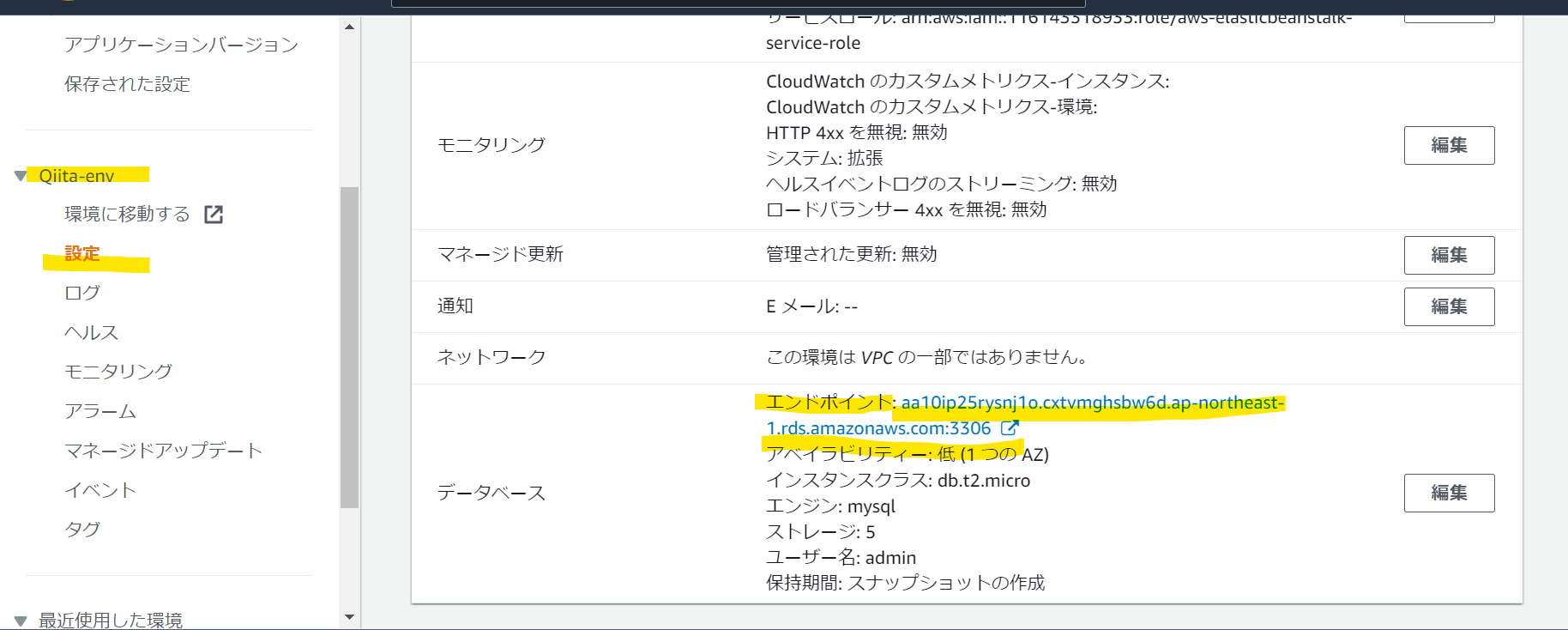The width and height of the screenshot is (1568, 630).
Task: Go to 環境に移動する link
Action: tap(127, 214)
